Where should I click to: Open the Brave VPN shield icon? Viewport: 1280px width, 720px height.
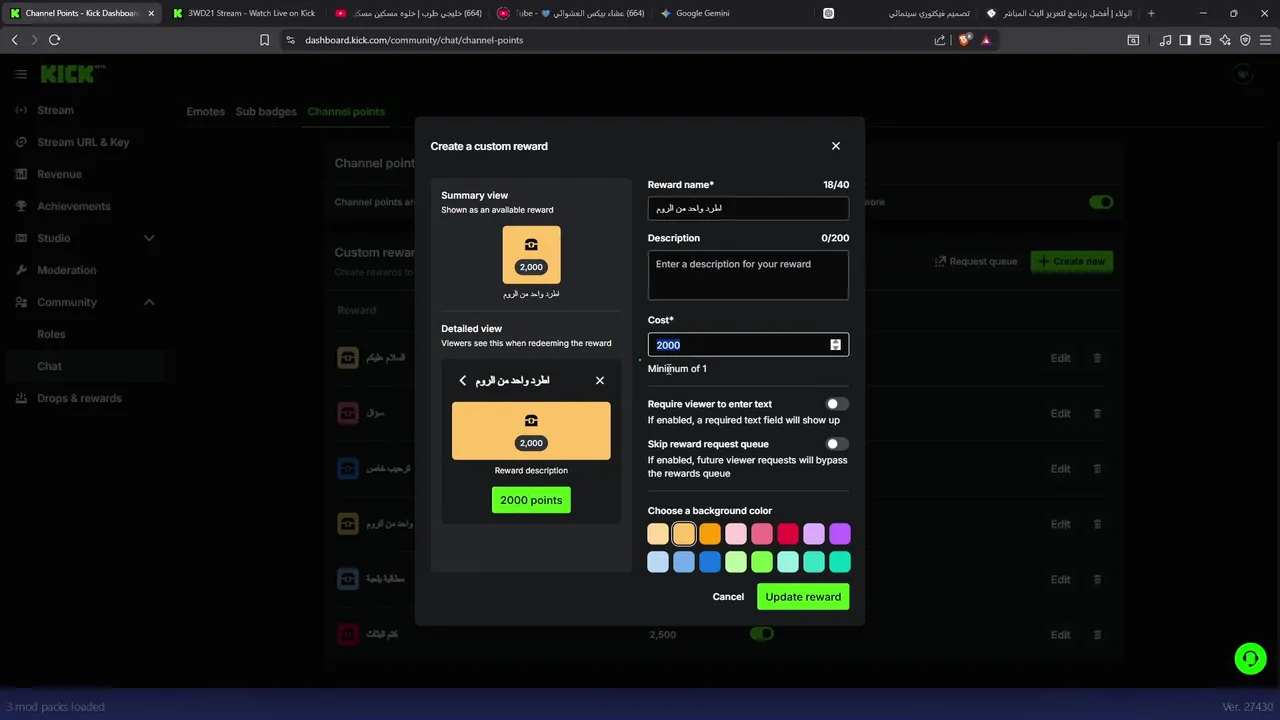[1245, 40]
